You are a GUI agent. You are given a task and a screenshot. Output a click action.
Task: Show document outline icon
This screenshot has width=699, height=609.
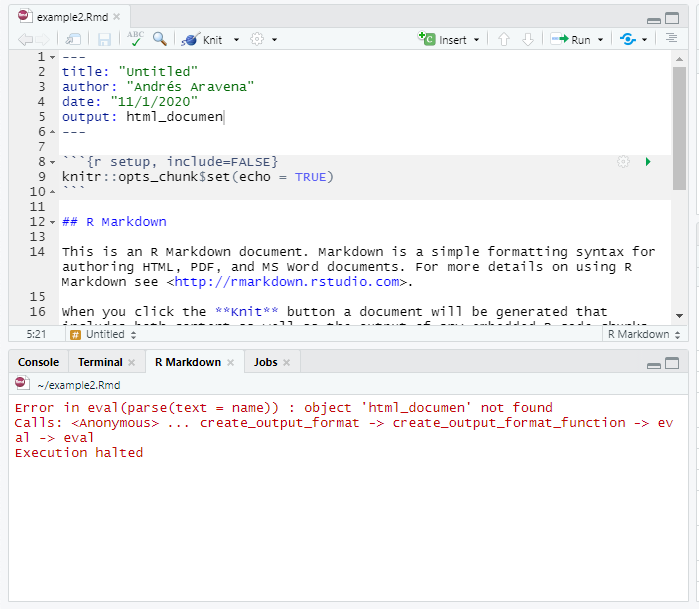672,39
